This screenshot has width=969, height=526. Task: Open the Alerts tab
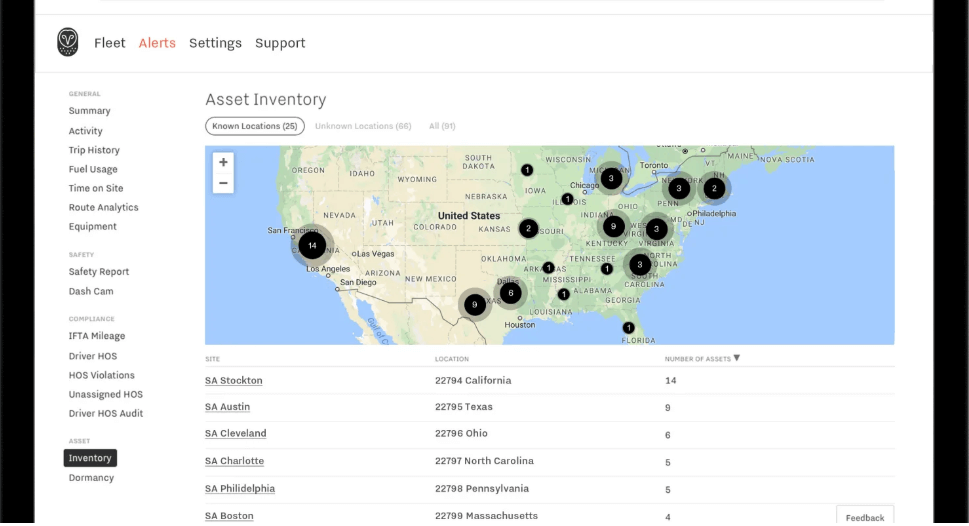(157, 43)
